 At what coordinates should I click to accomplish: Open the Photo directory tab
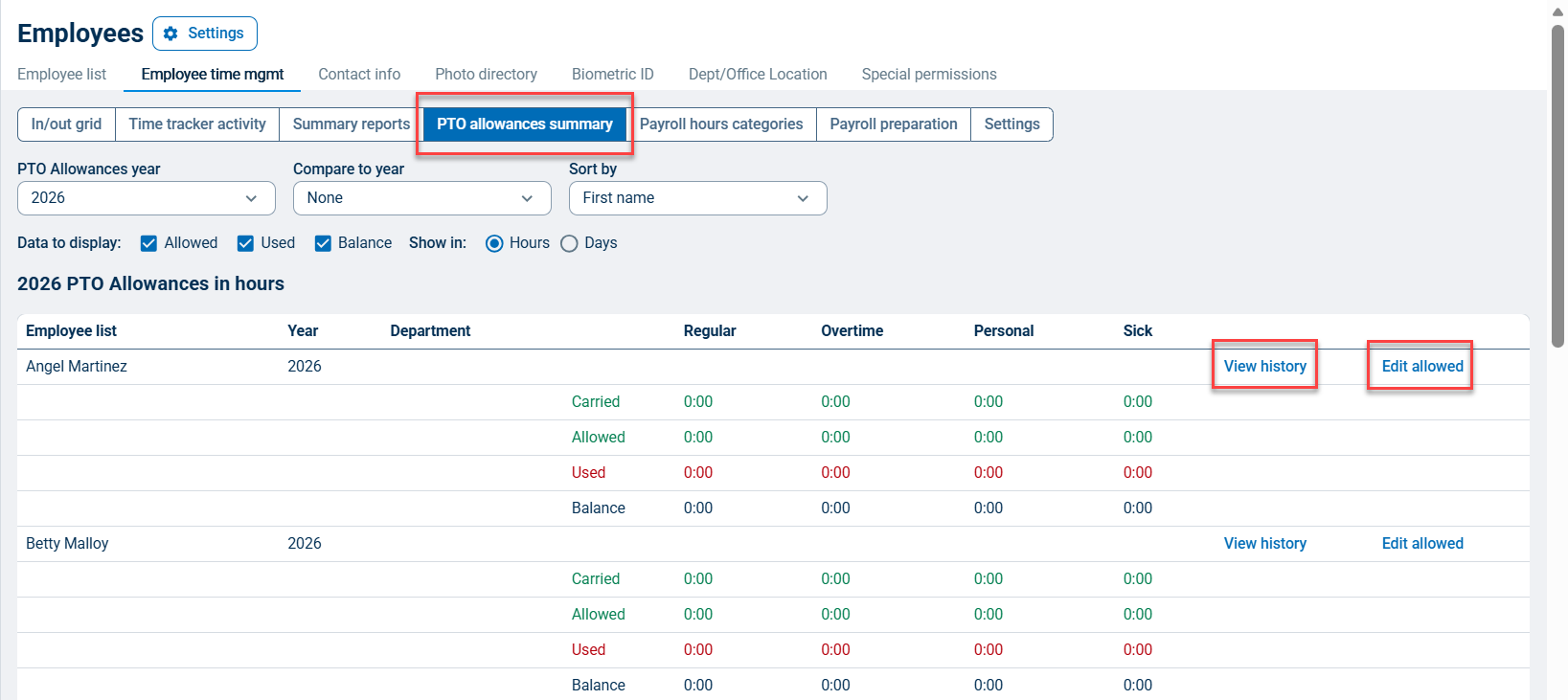tap(486, 74)
